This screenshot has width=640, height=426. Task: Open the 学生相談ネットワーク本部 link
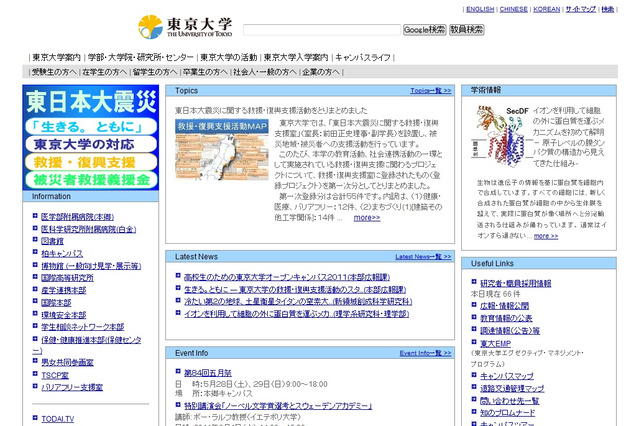pyautogui.click(x=82, y=327)
